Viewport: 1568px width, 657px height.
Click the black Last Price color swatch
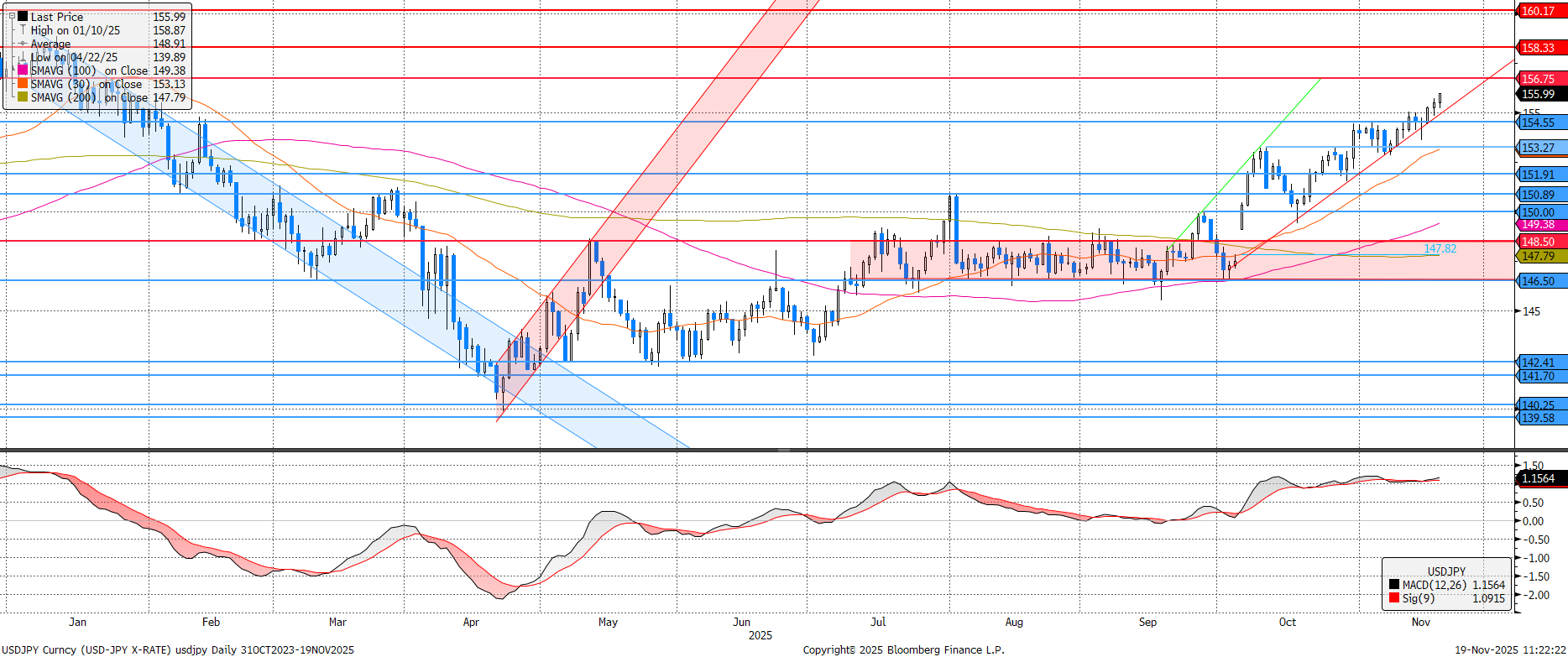point(23,16)
